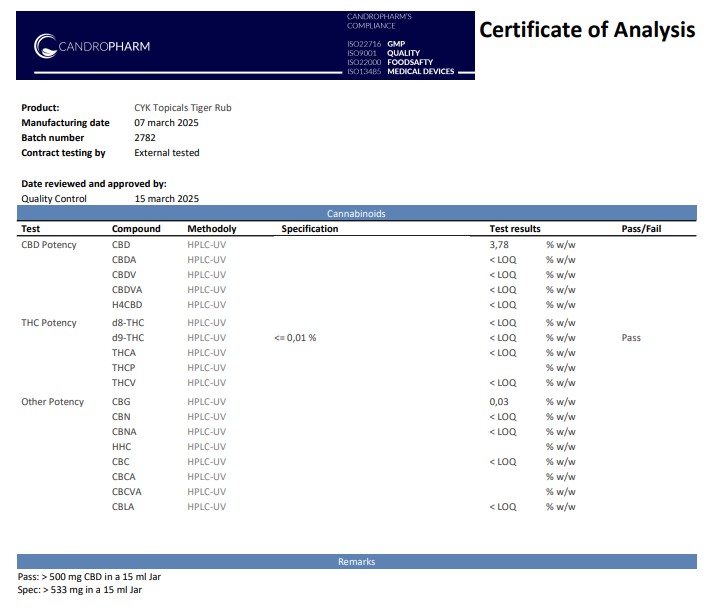Select the THCV compound cell

[x=124, y=383]
